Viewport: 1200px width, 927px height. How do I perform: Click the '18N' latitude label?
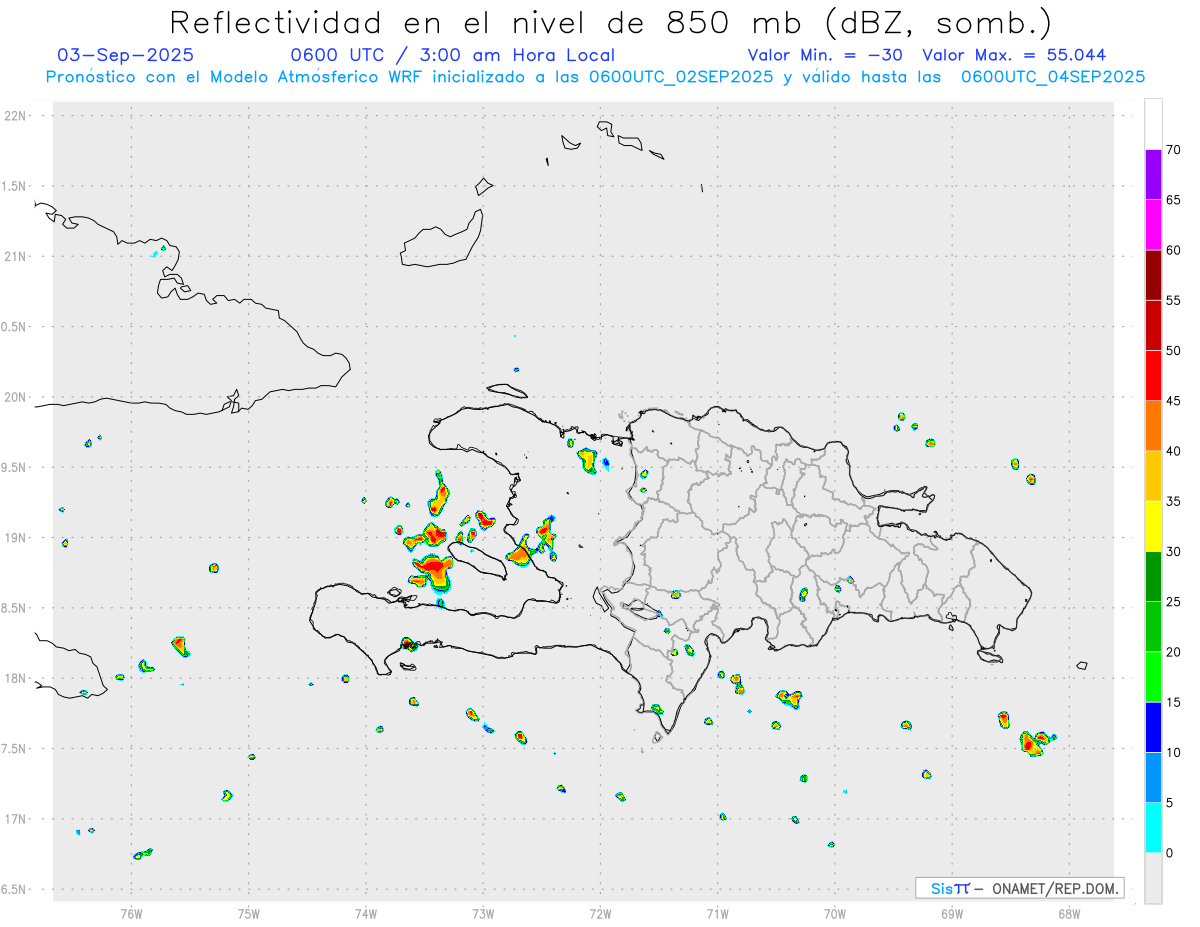click(17, 678)
